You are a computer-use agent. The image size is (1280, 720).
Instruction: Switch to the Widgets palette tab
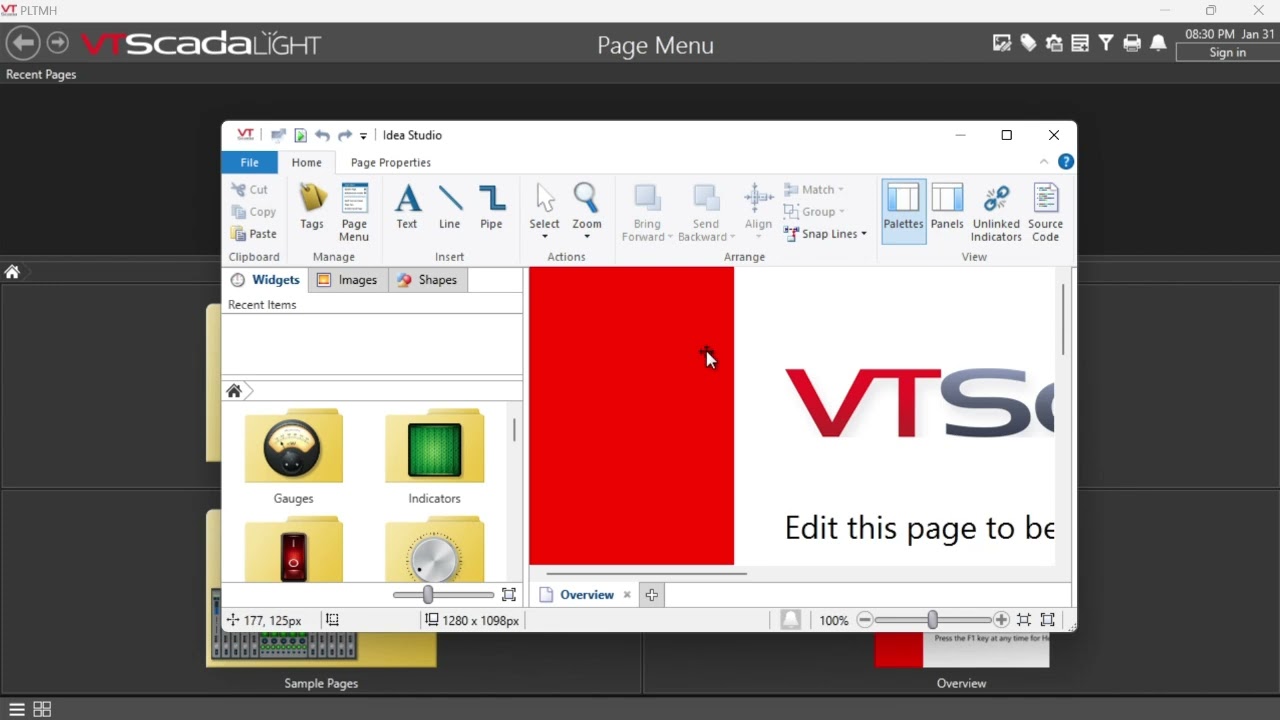coord(265,280)
